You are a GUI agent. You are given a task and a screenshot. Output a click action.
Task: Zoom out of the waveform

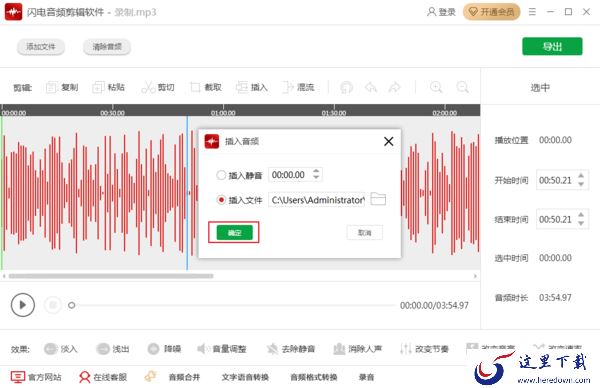click(x=462, y=87)
